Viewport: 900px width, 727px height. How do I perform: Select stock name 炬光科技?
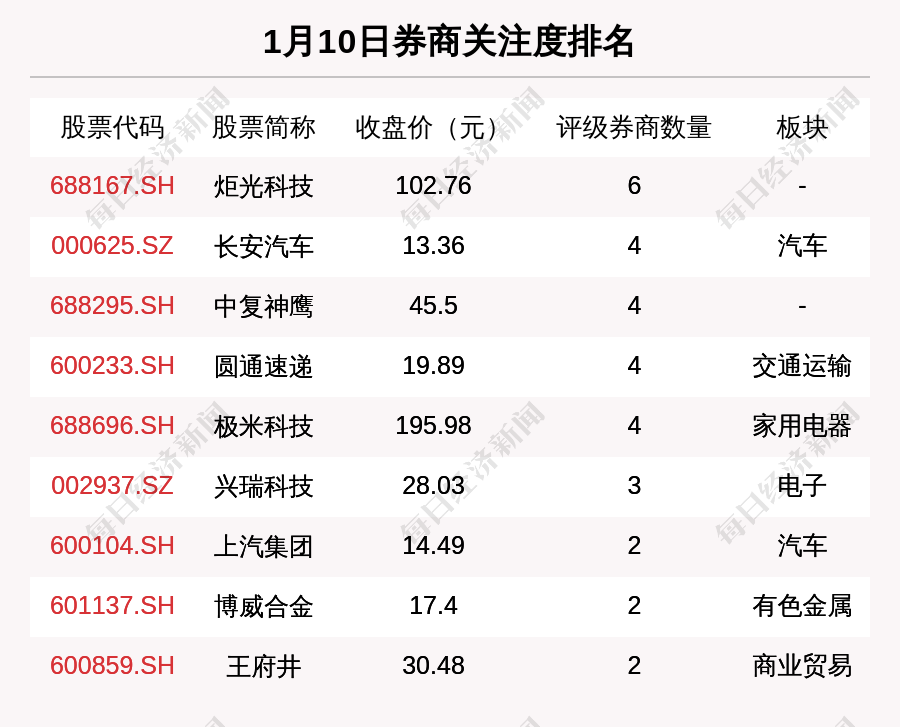point(263,186)
